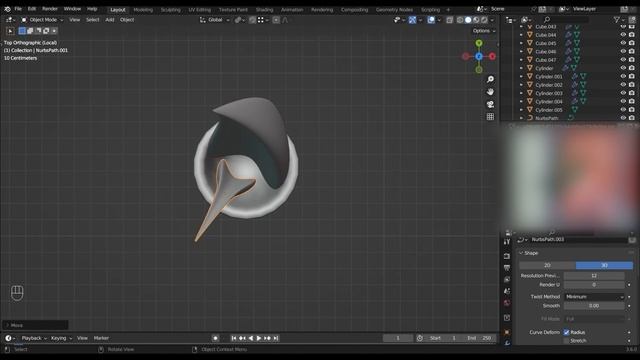Disable the Radius checkbox under Curve Deform
The image size is (640, 360).
[567, 332]
